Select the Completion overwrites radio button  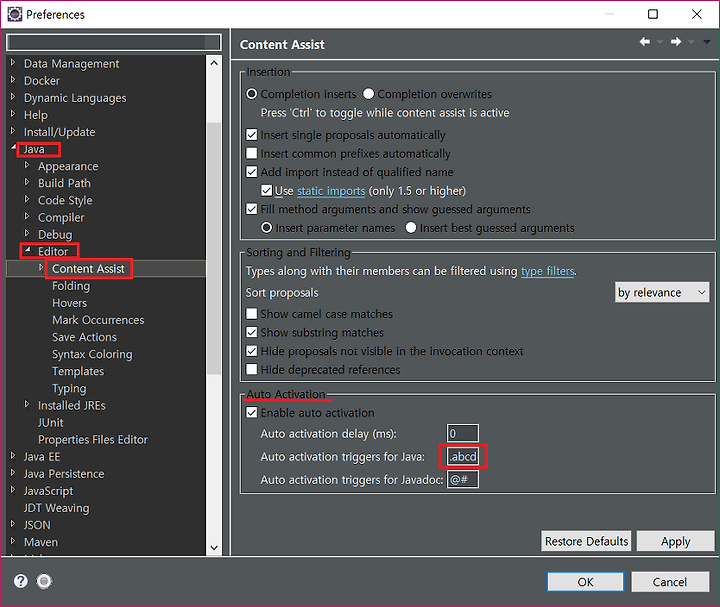click(x=368, y=94)
